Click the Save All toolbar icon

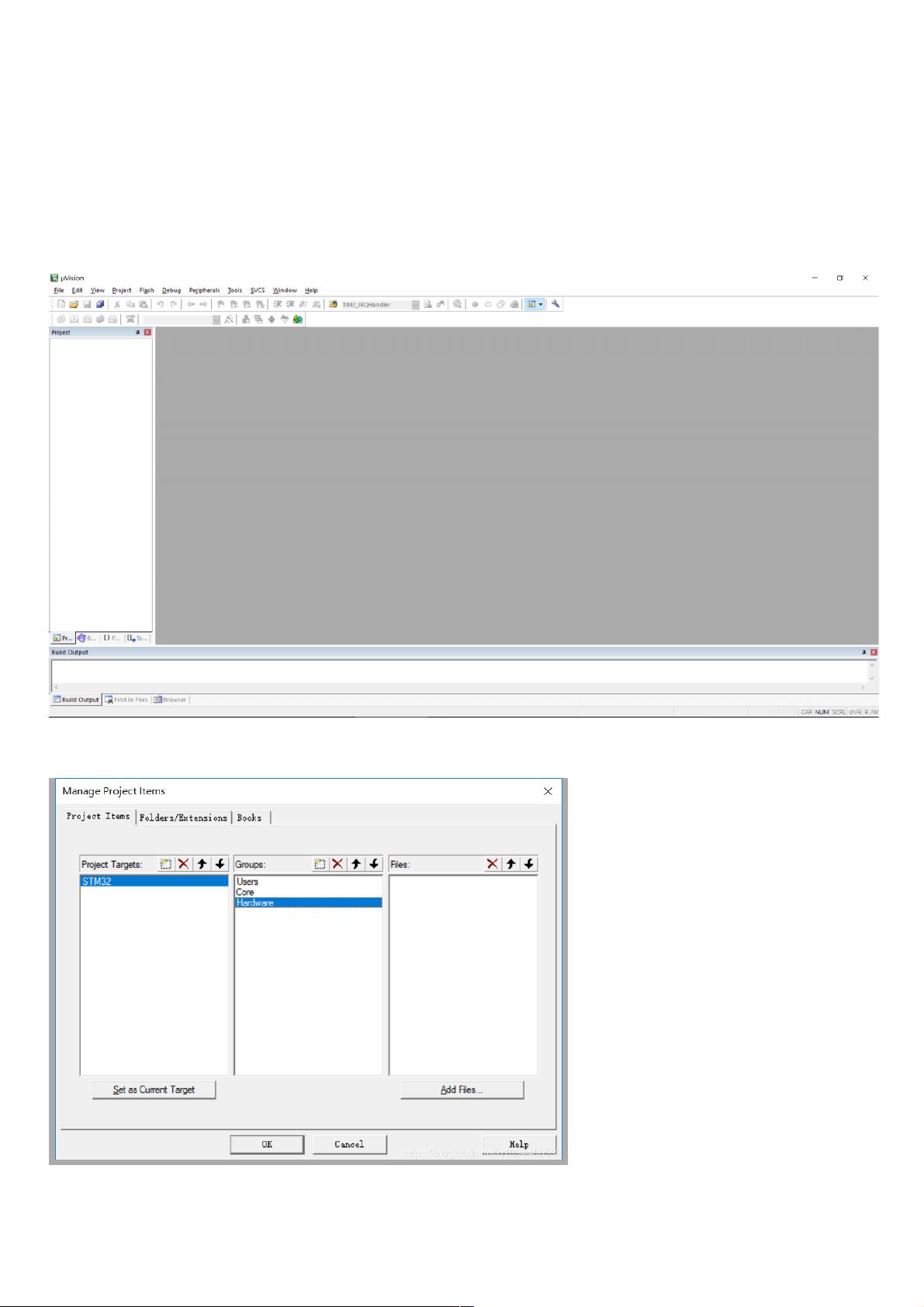pyautogui.click(x=99, y=305)
